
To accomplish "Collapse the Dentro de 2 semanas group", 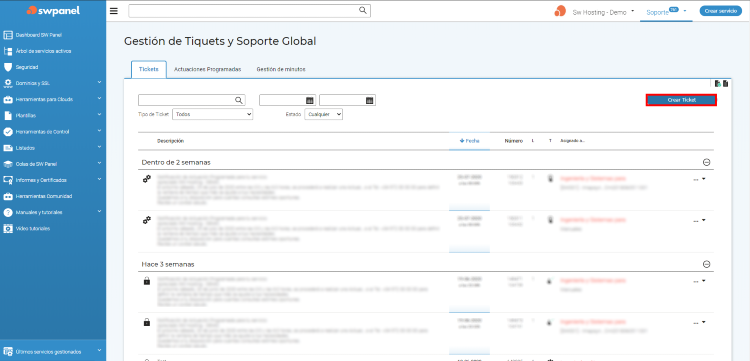I will [x=706, y=162].
